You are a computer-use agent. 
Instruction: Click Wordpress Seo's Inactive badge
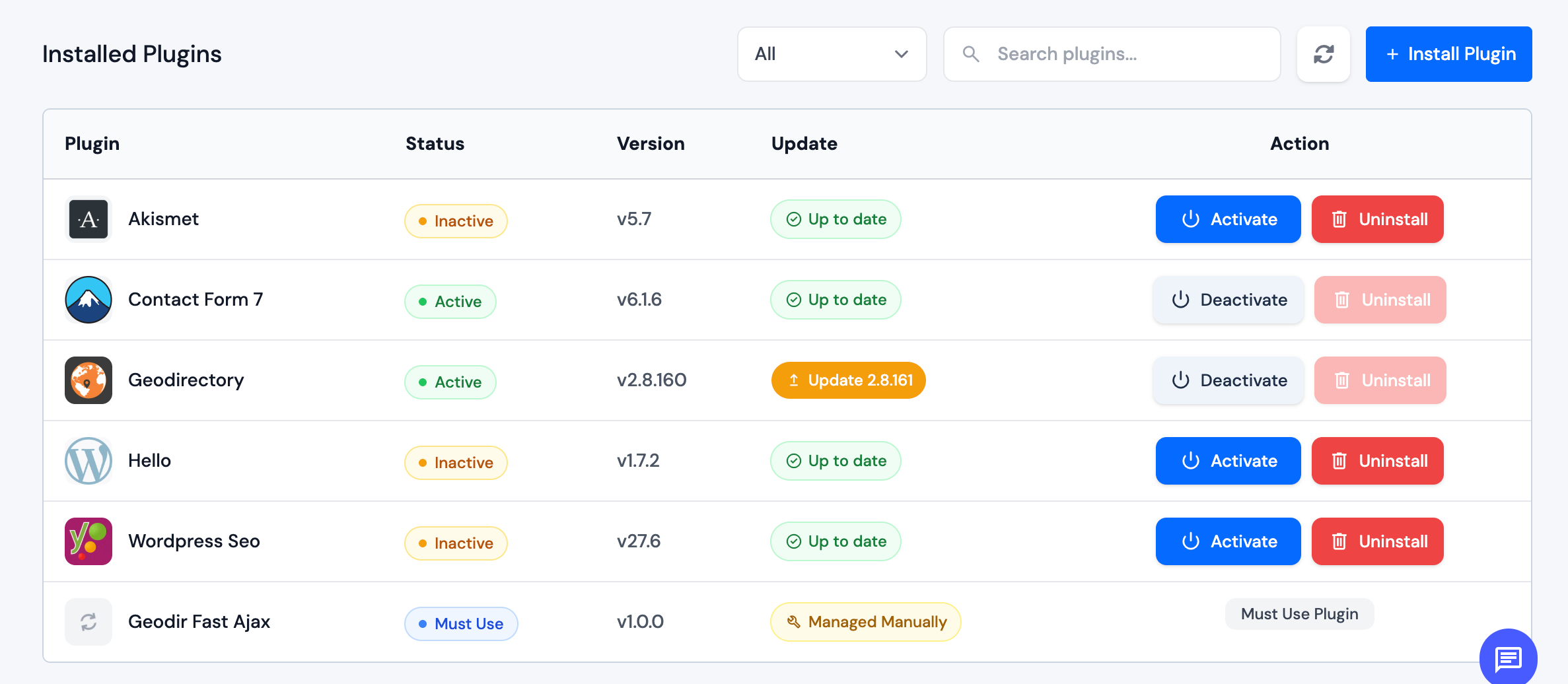(x=456, y=543)
